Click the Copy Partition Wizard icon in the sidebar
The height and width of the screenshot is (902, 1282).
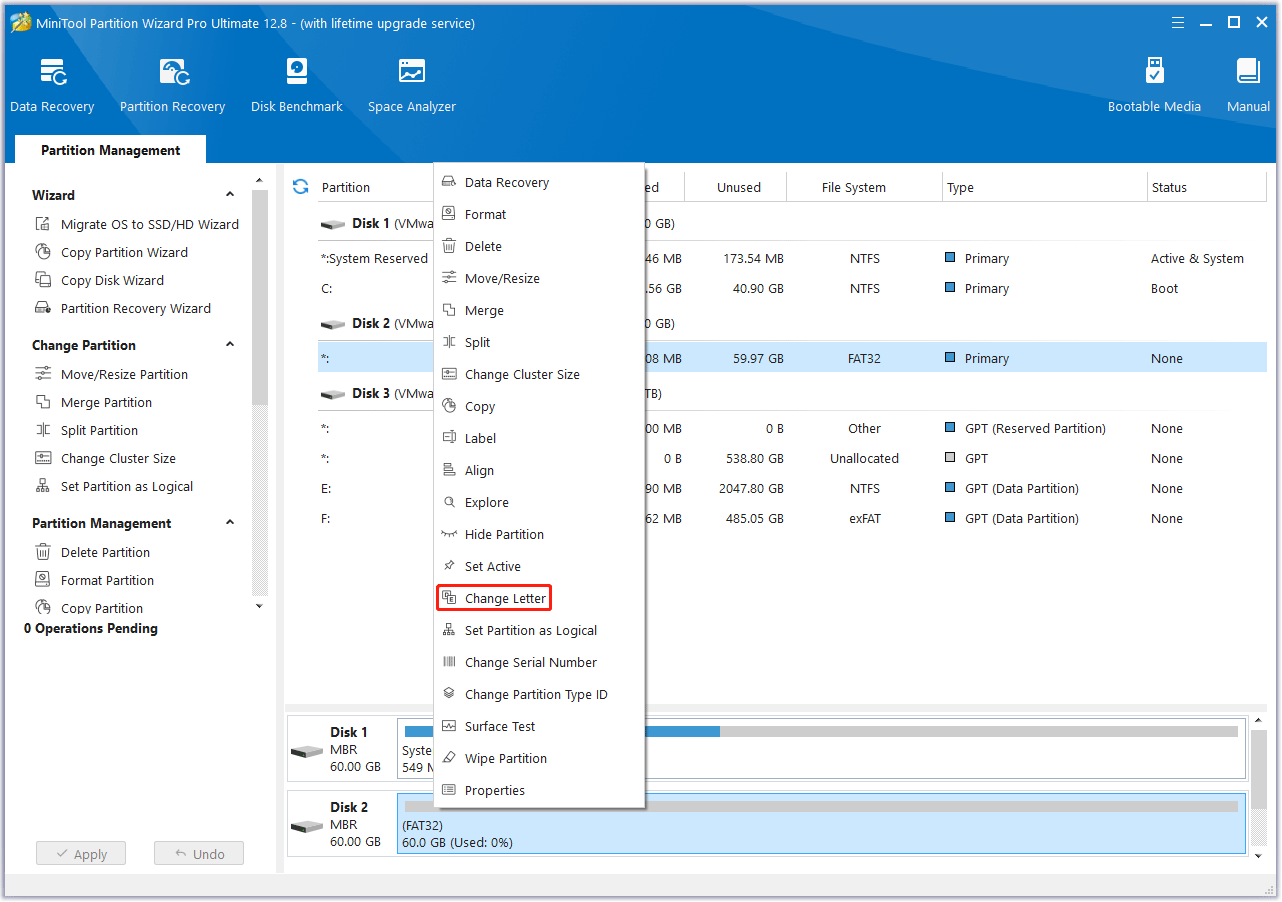tap(43, 252)
